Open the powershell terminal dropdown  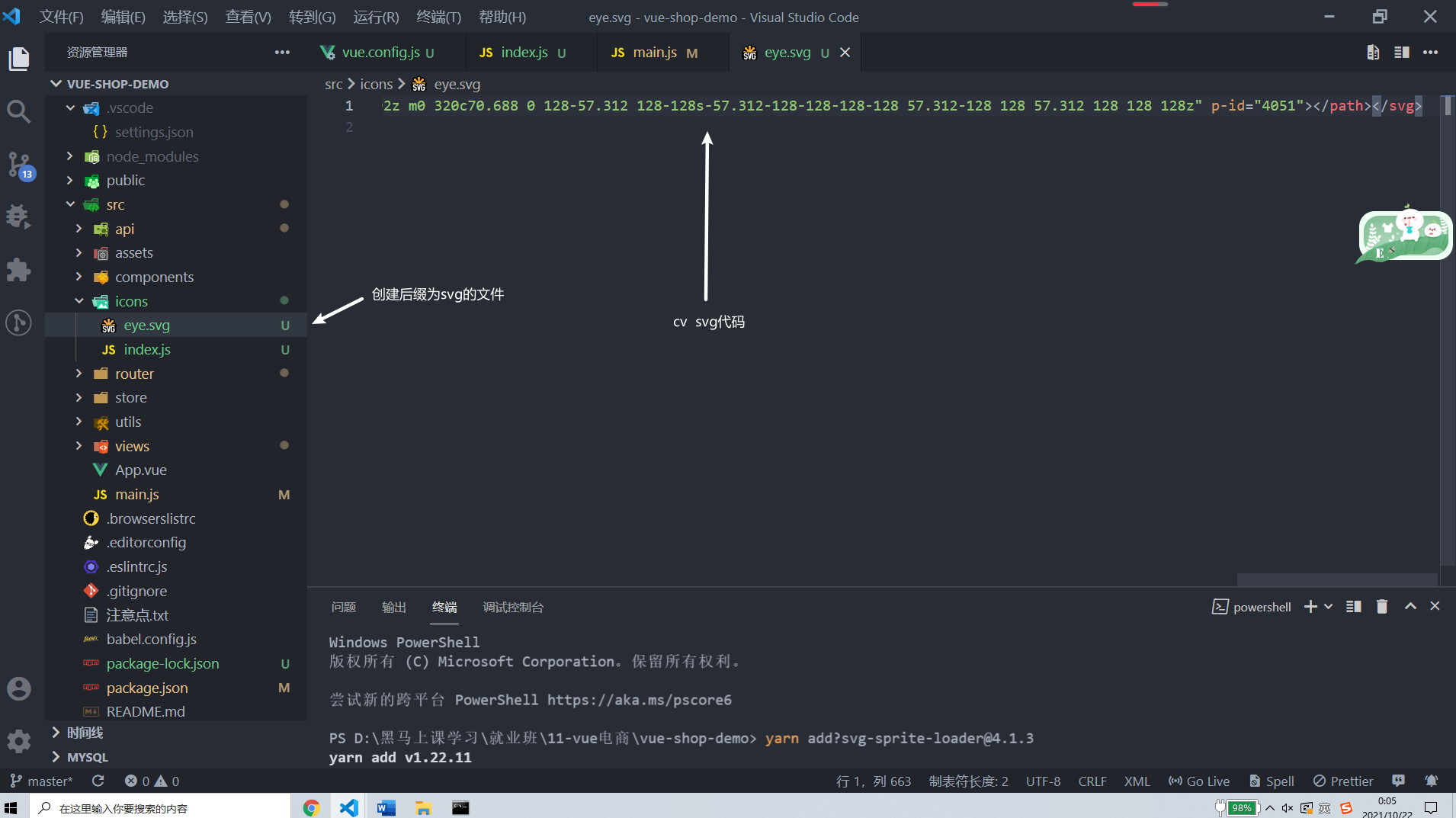(1328, 606)
